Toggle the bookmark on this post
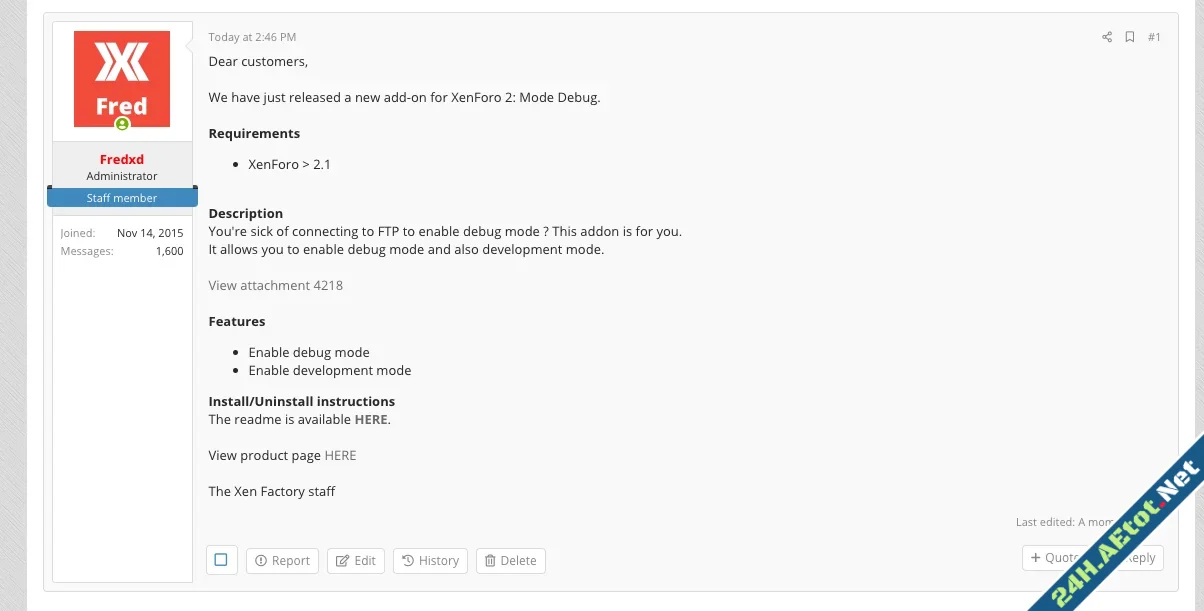This screenshot has width=1204, height=611. pyautogui.click(x=1130, y=36)
